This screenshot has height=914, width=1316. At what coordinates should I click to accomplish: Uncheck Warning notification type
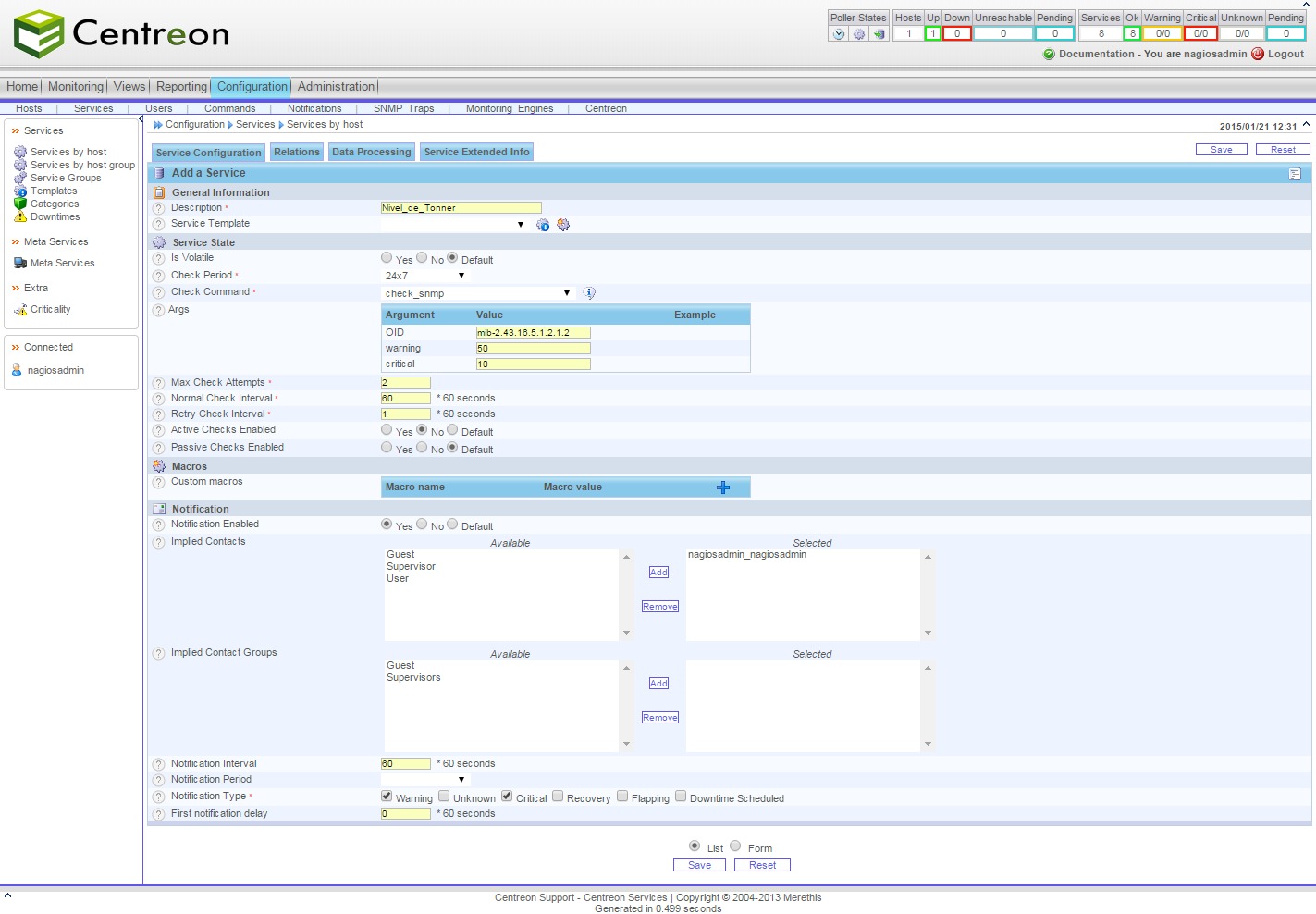pos(387,797)
